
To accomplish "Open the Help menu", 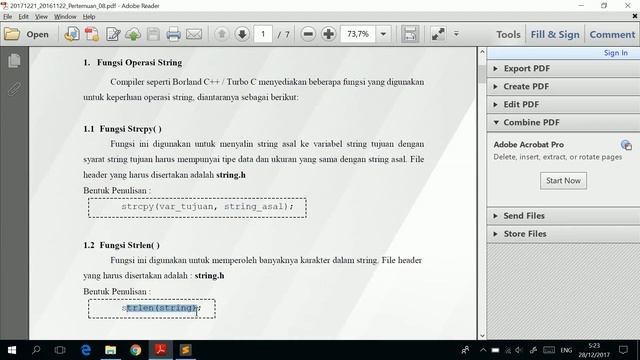I will pos(89,17).
